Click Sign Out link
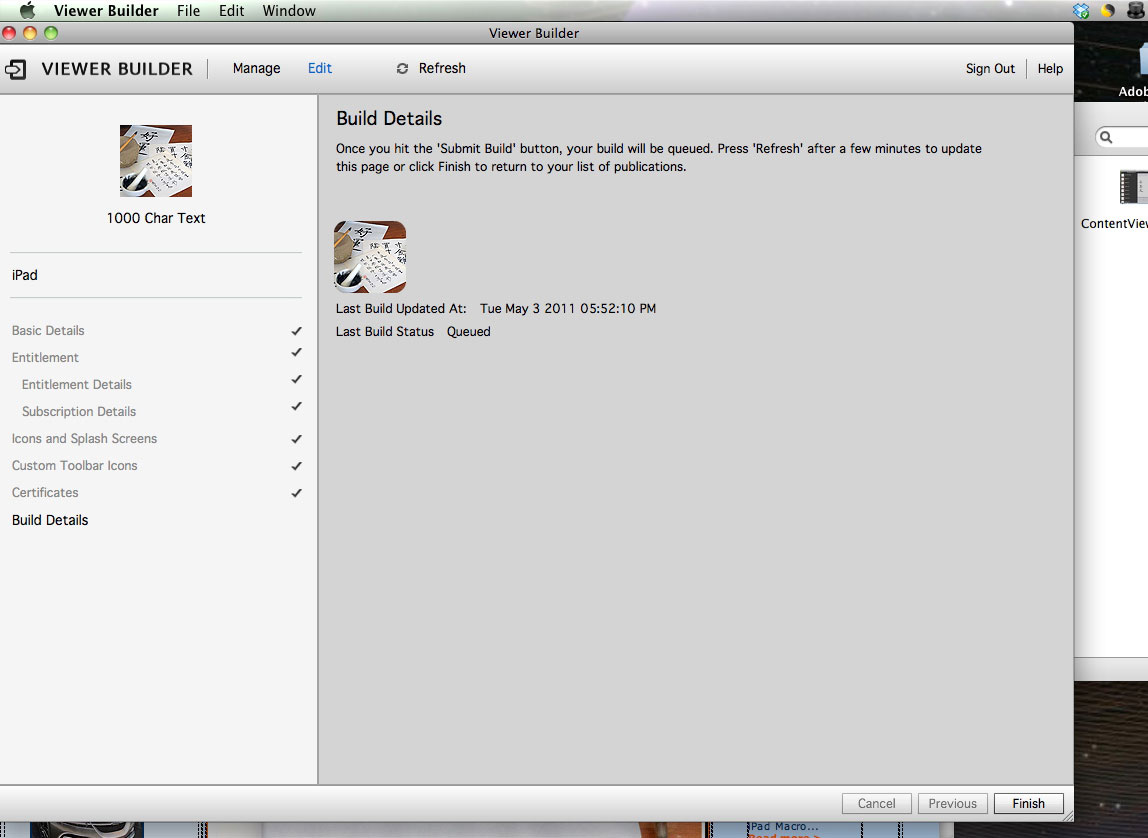Viewport: 1148px width, 838px height. click(990, 68)
